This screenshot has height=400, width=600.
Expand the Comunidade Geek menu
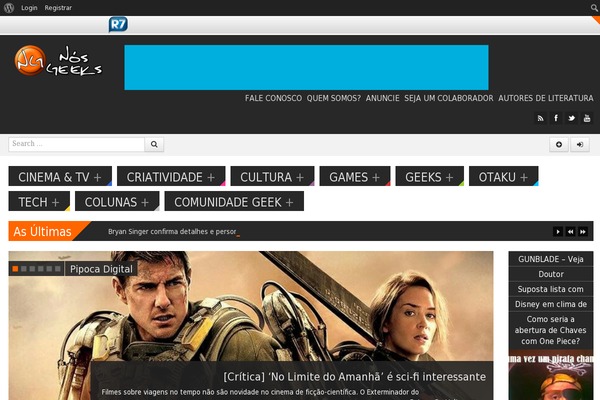click(x=234, y=201)
